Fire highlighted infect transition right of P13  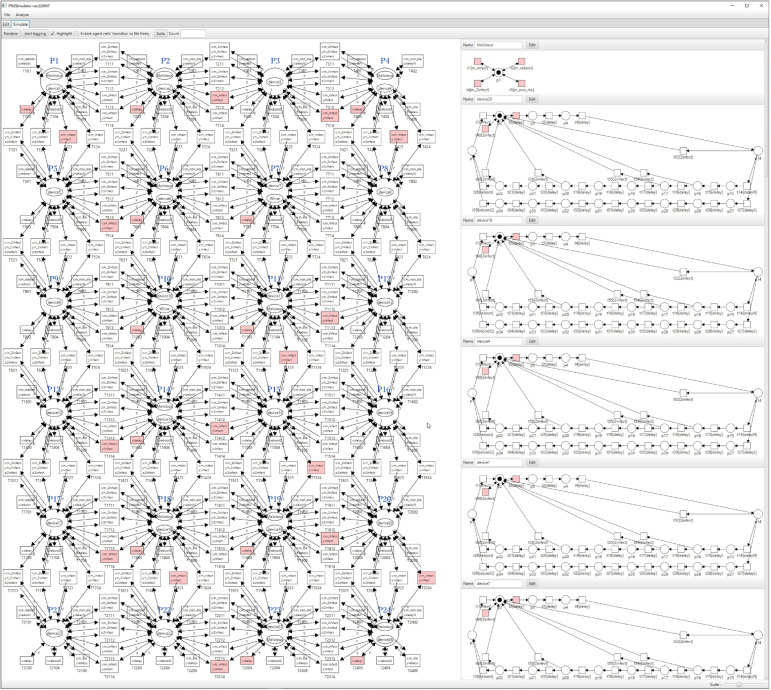tap(109, 446)
